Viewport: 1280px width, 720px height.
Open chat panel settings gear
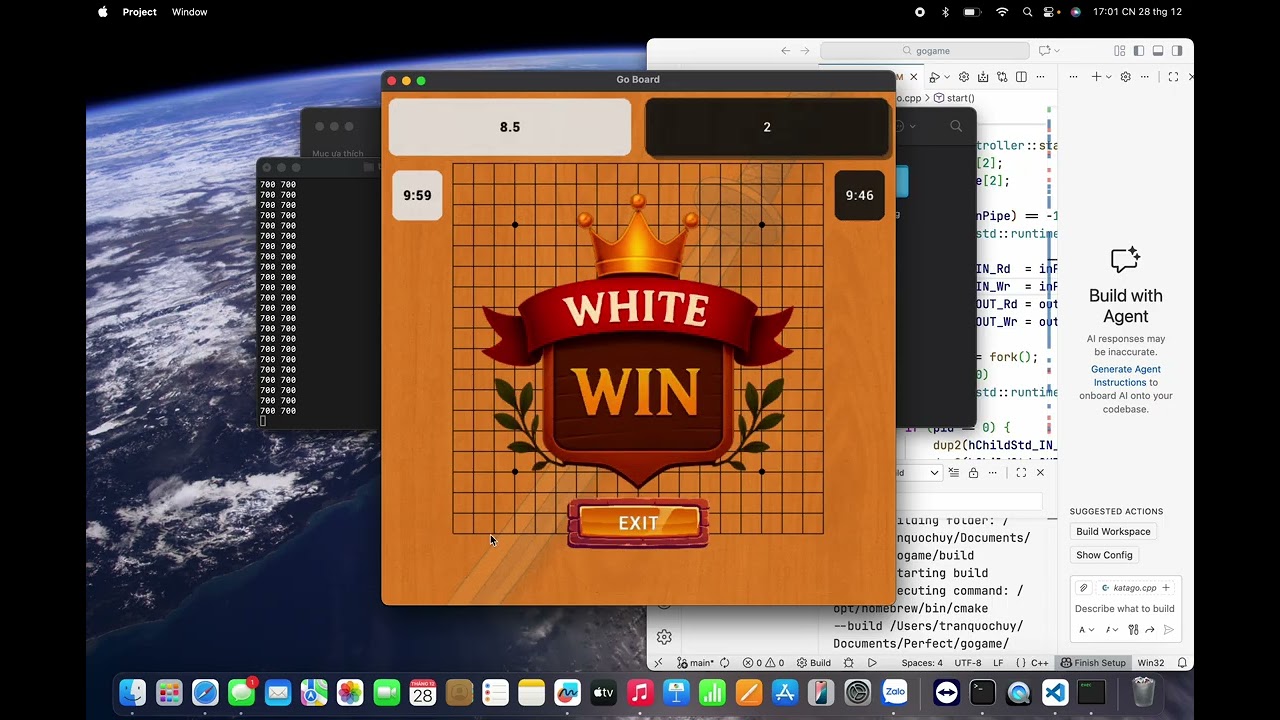coord(1126,77)
